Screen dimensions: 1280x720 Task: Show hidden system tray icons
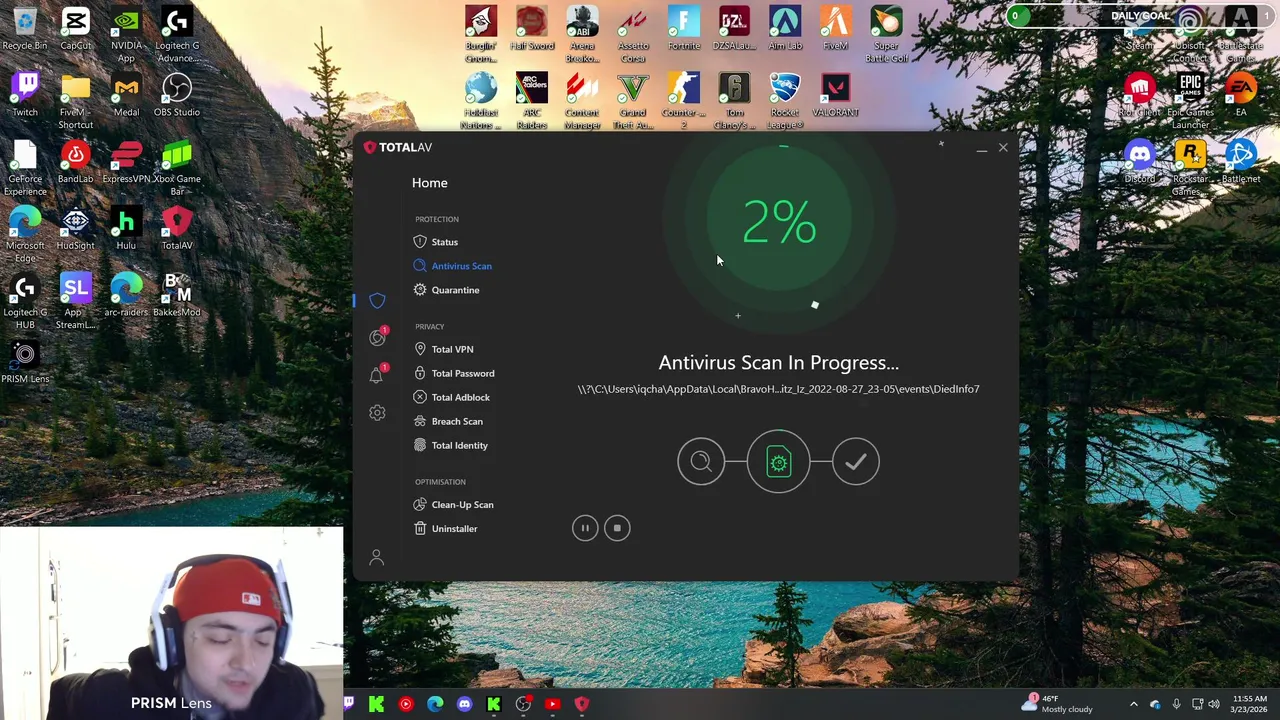pos(1133,704)
